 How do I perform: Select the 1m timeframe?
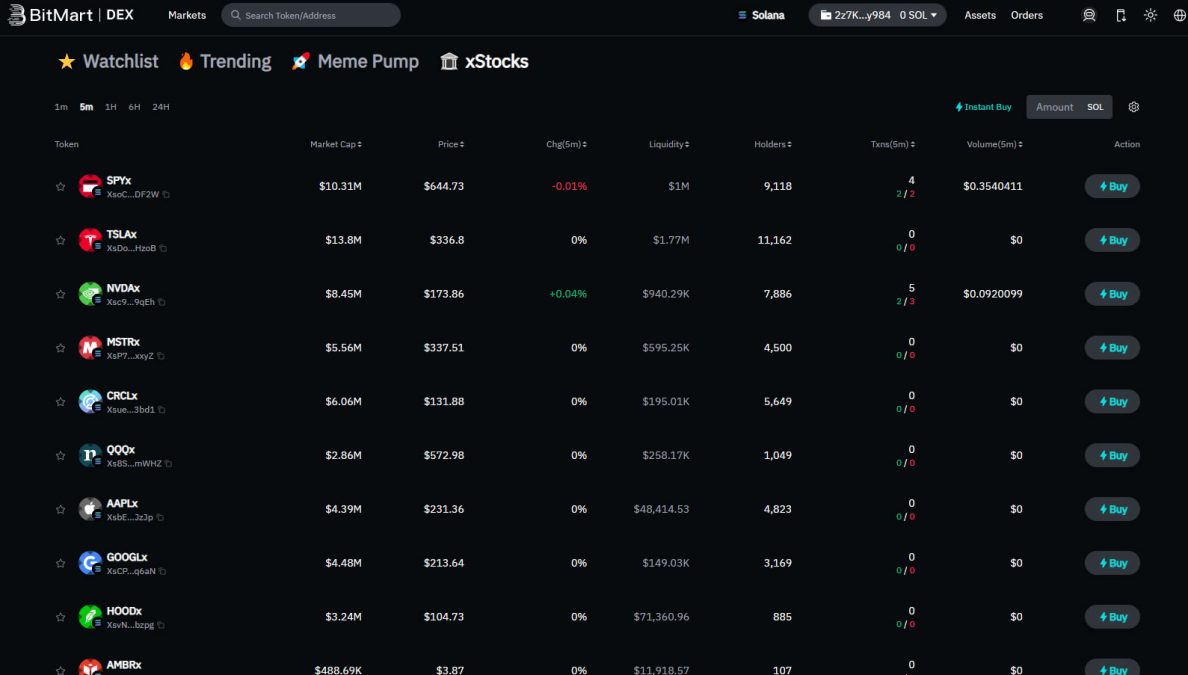click(x=61, y=107)
